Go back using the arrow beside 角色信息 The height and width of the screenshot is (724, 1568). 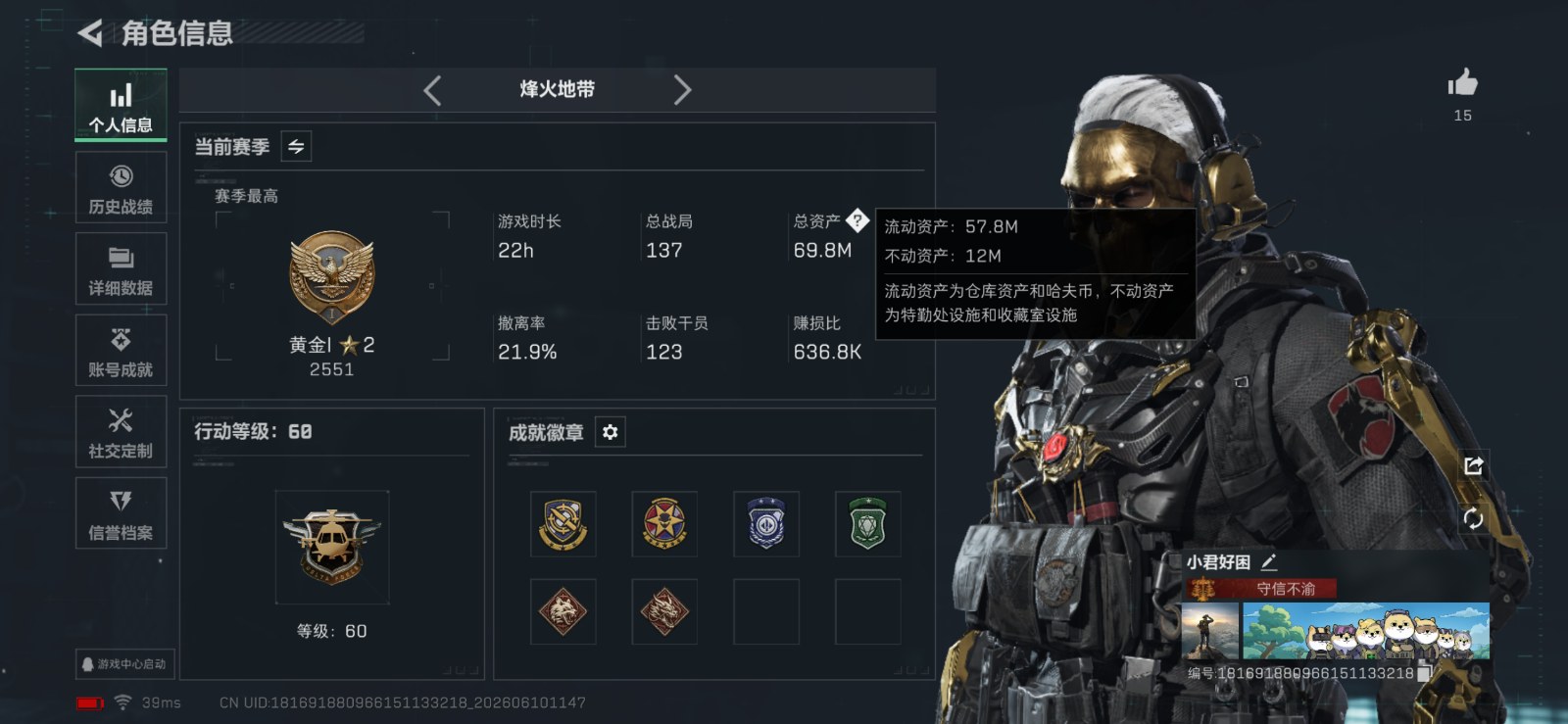tap(90, 33)
